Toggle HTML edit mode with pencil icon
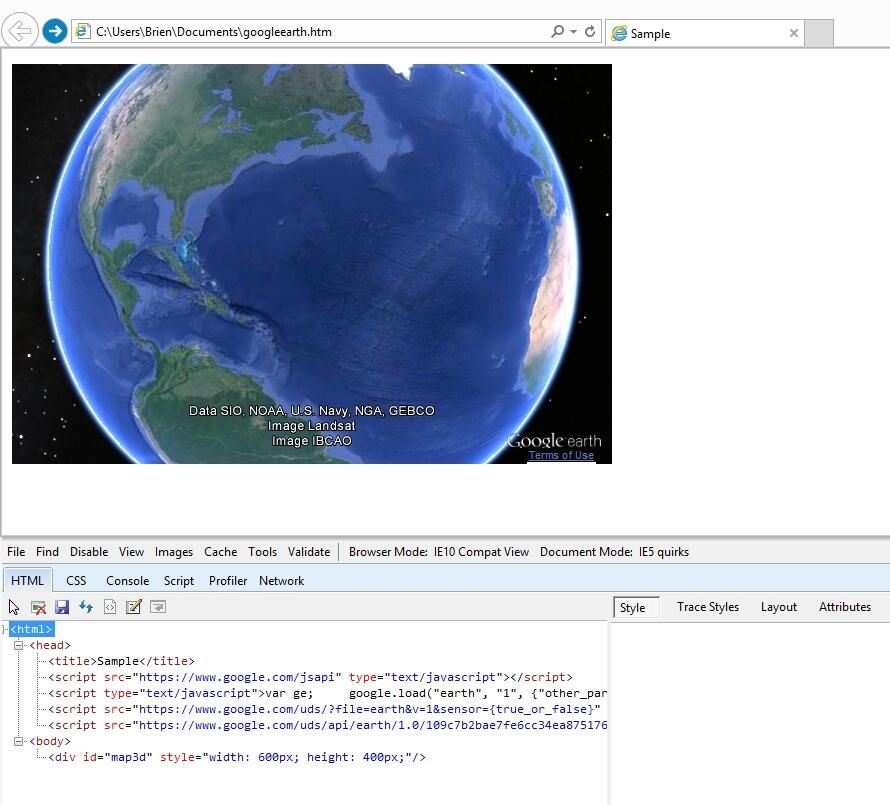 point(134,607)
